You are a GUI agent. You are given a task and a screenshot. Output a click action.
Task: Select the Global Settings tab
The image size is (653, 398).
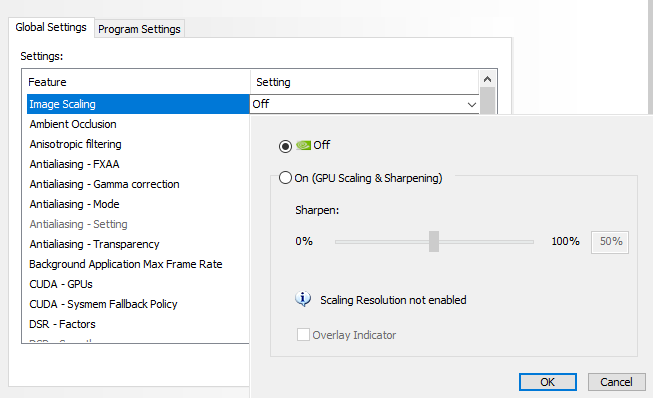(x=51, y=27)
